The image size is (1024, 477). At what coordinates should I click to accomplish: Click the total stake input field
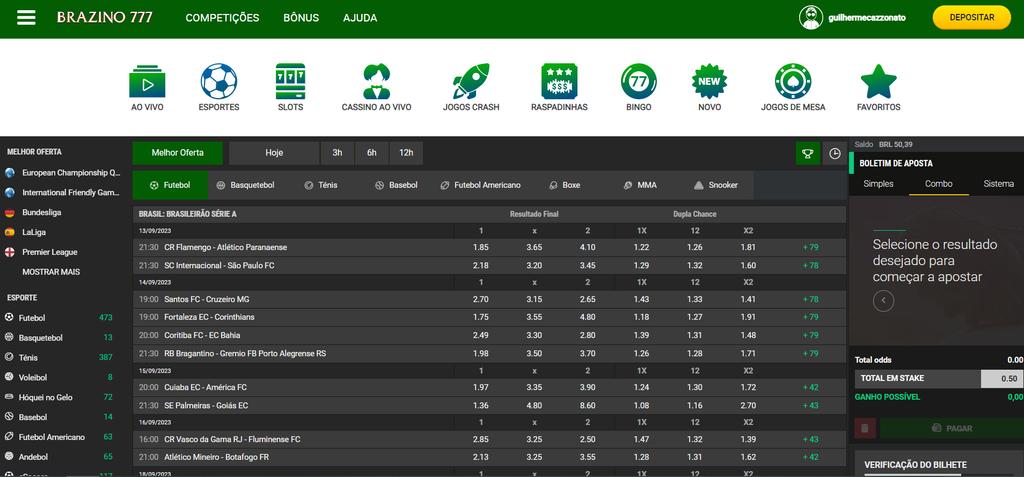click(x=1001, y=378)
